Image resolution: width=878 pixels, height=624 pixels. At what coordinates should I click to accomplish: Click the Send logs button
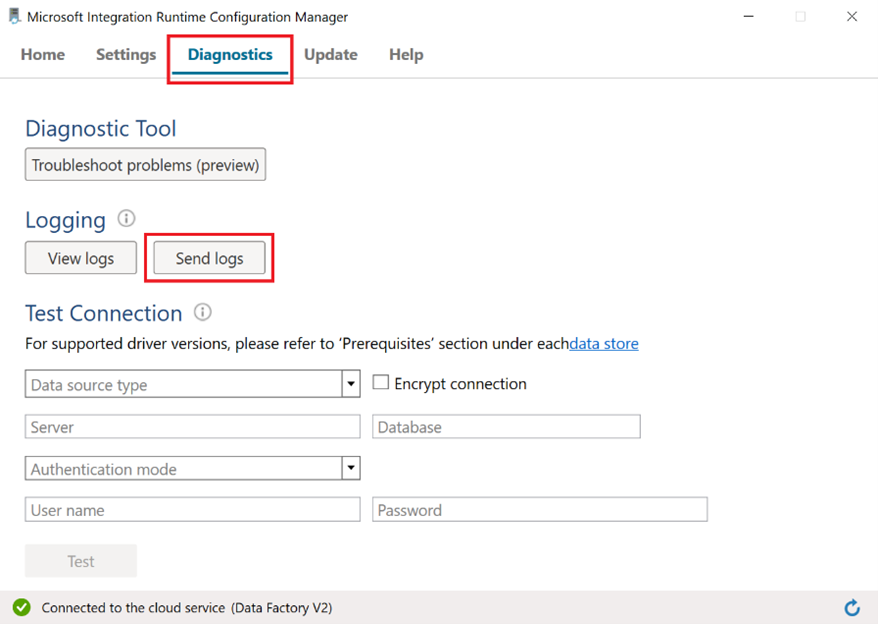click(209, 257)
